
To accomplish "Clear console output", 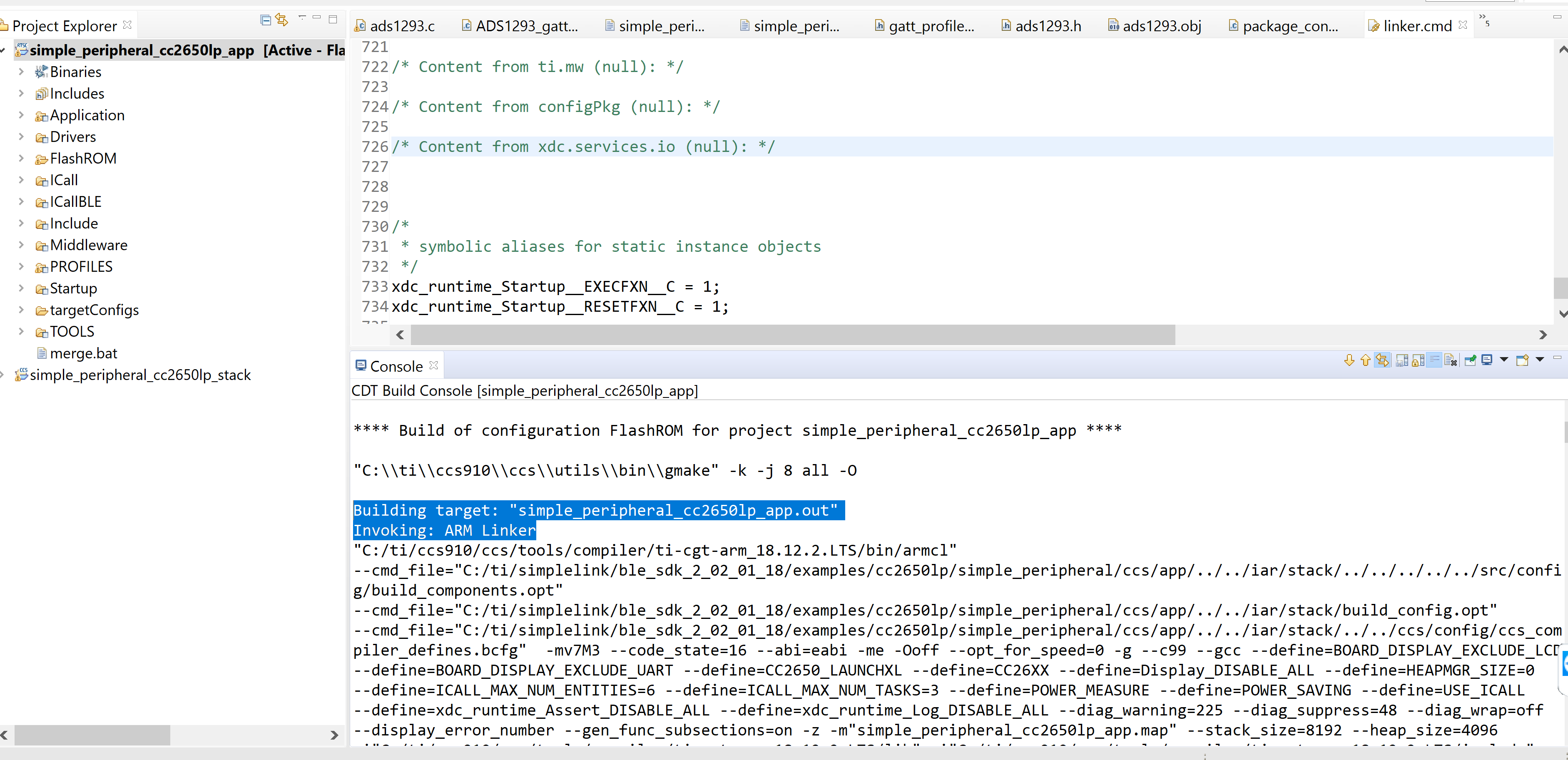I will (1451, 360).
